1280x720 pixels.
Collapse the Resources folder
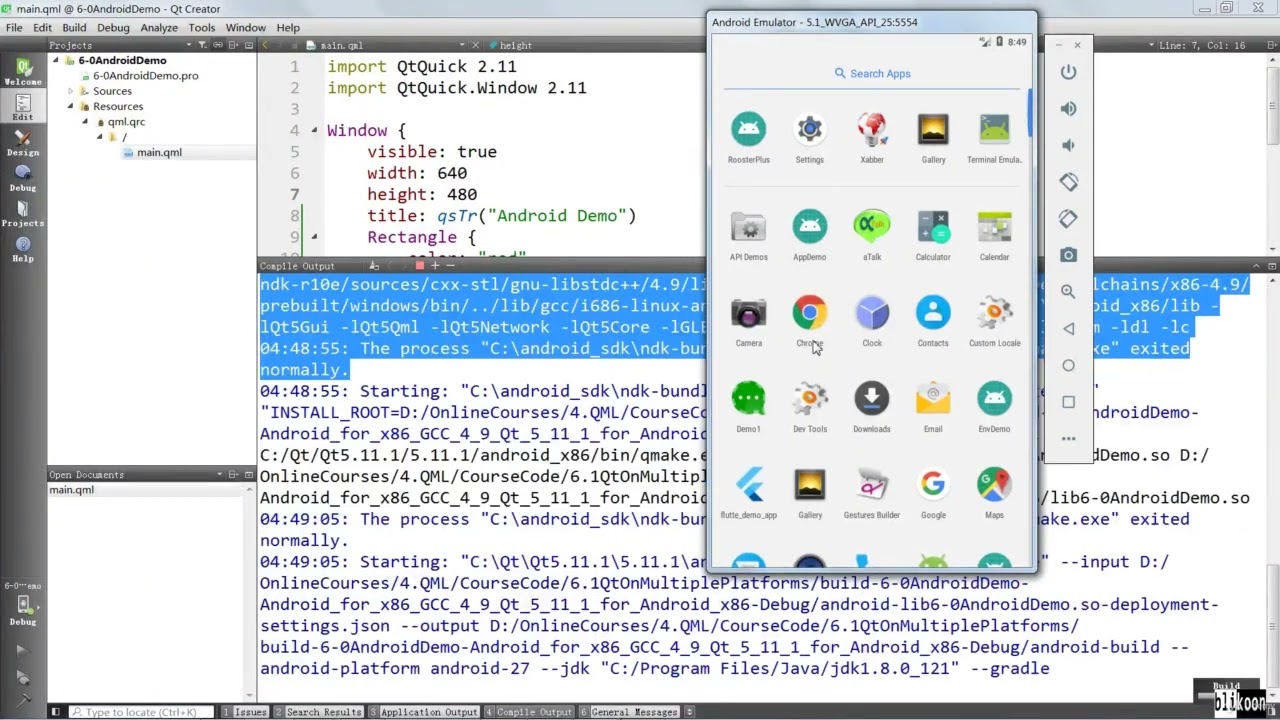tap(70, 106)
